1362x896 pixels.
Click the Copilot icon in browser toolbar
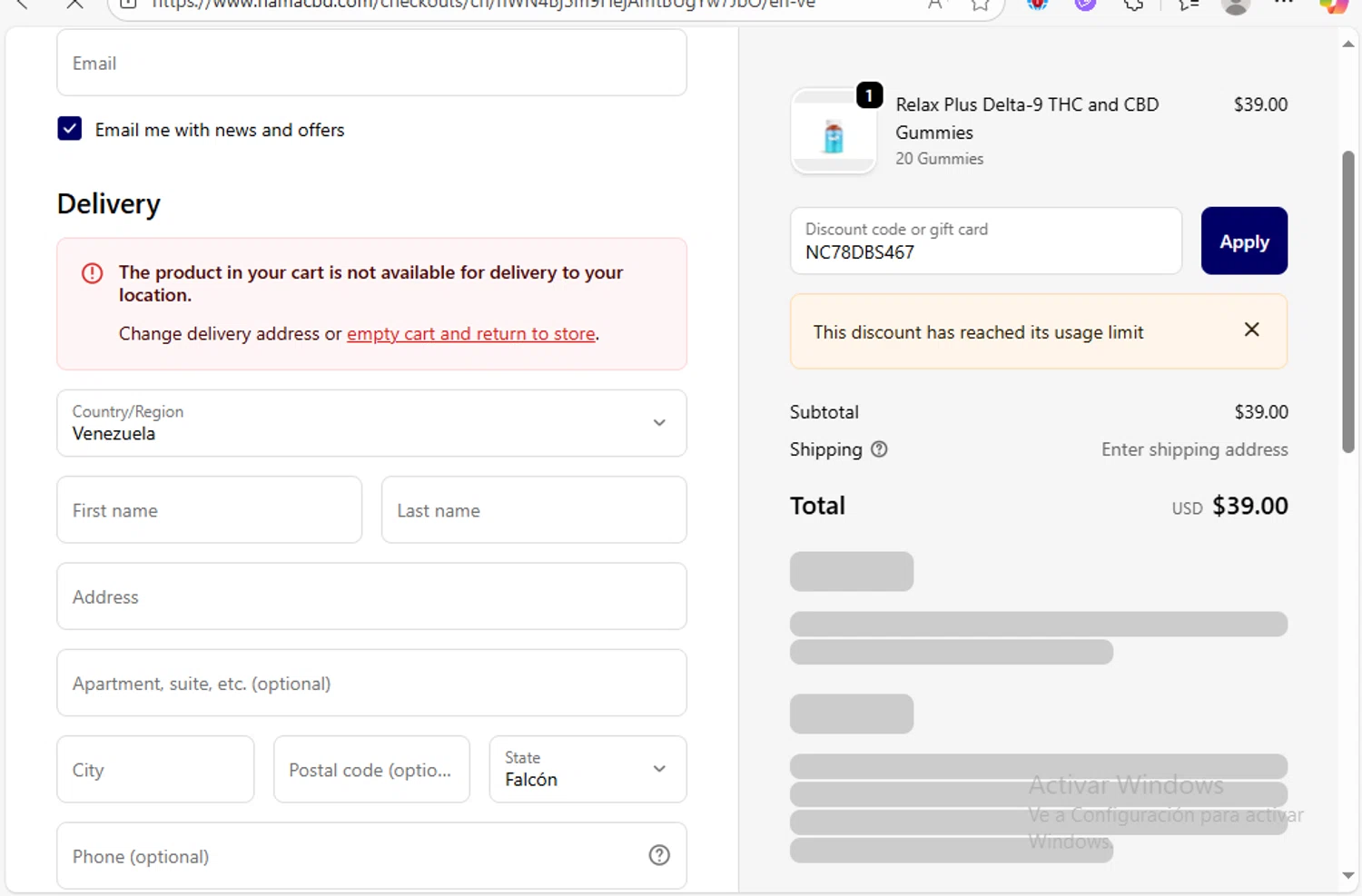point(1333,5)
